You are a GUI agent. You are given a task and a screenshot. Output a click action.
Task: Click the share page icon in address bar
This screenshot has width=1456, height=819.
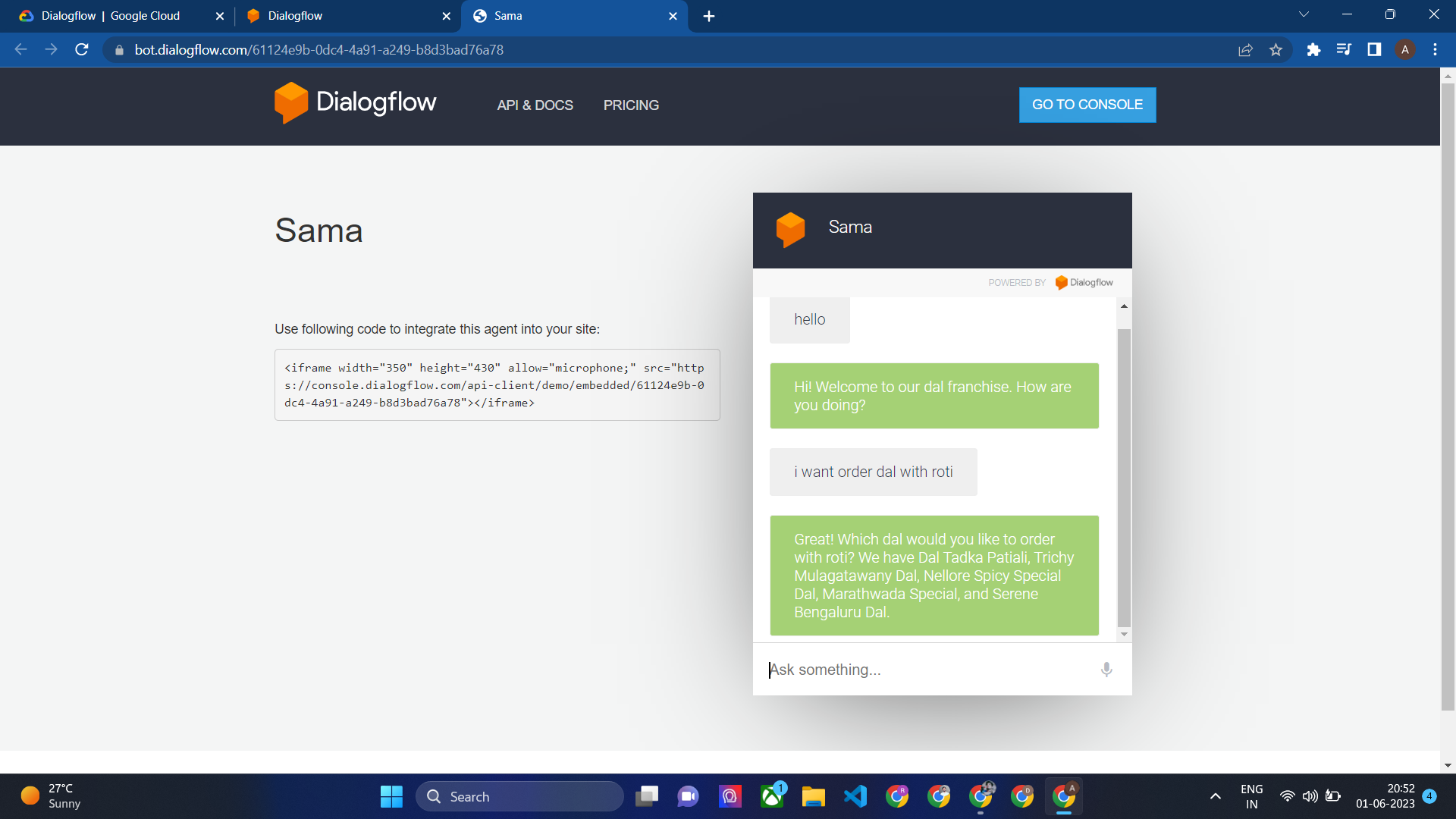(x=1245, y=50)
